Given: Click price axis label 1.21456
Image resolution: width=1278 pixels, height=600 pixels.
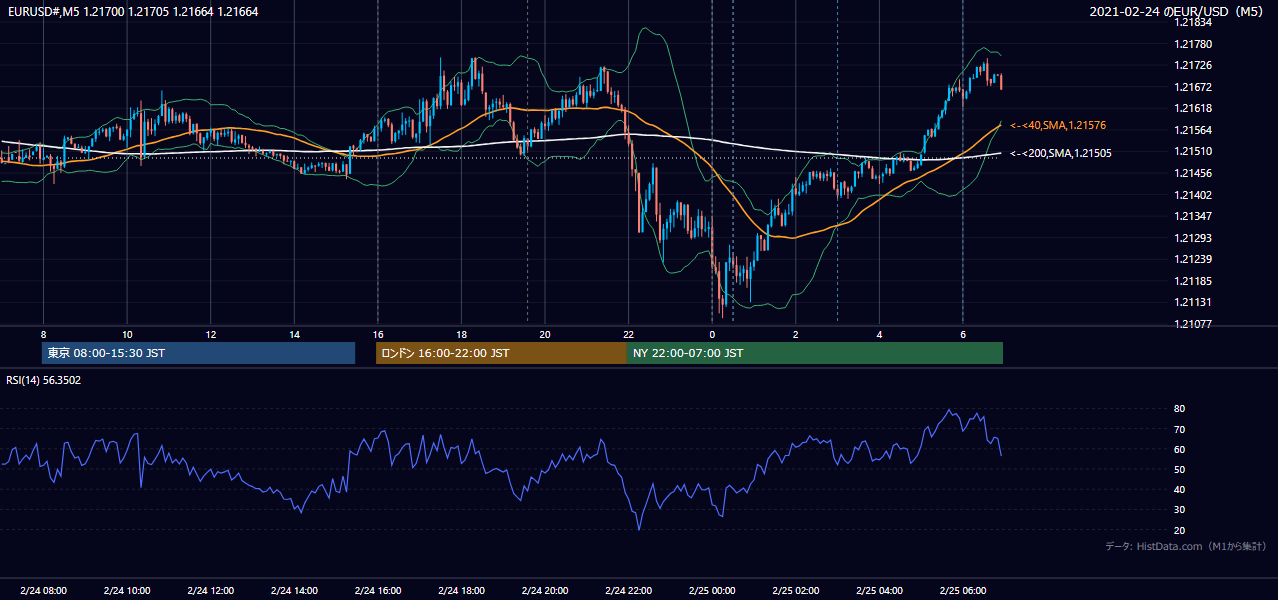Looking at the screenshot, I should 1193,173.
